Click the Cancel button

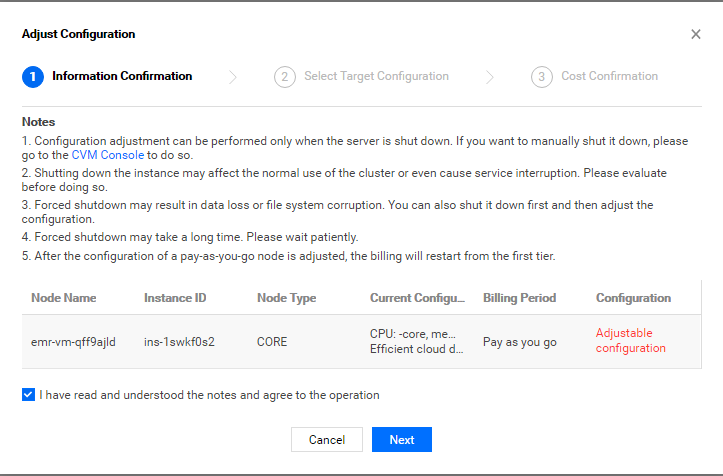[327, 440]
